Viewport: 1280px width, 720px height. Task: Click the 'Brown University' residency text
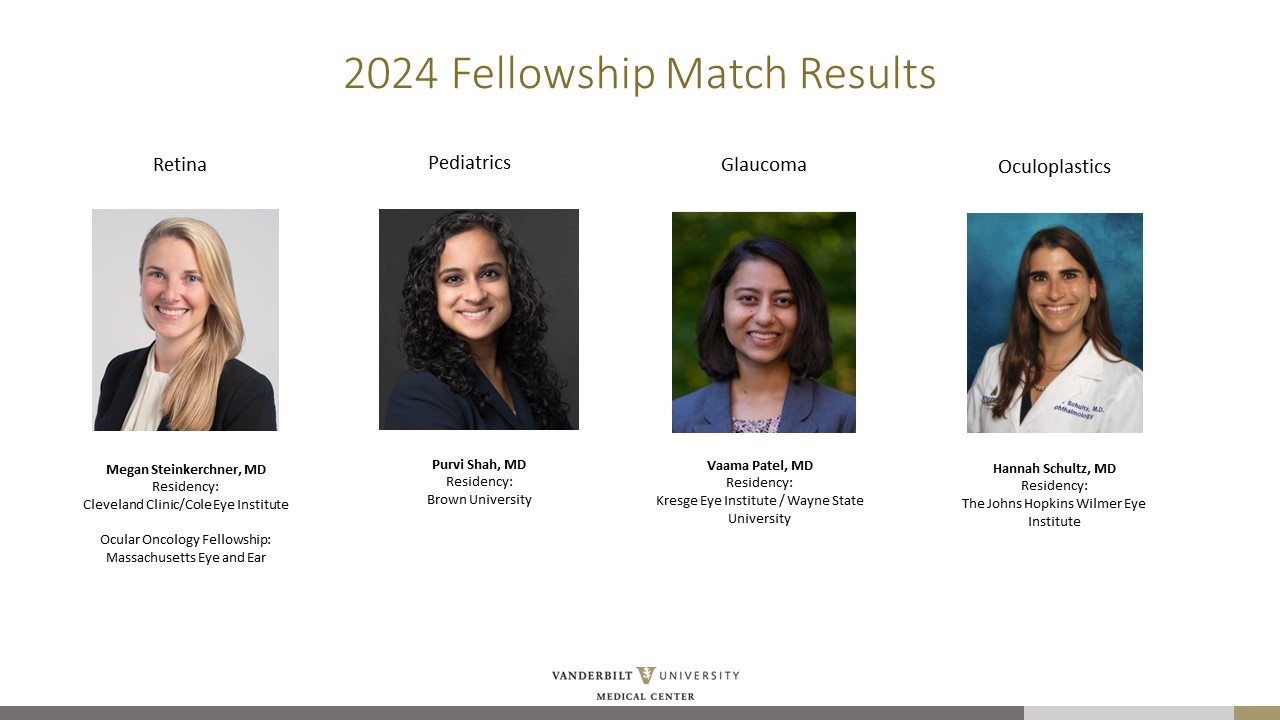point(479,499)
